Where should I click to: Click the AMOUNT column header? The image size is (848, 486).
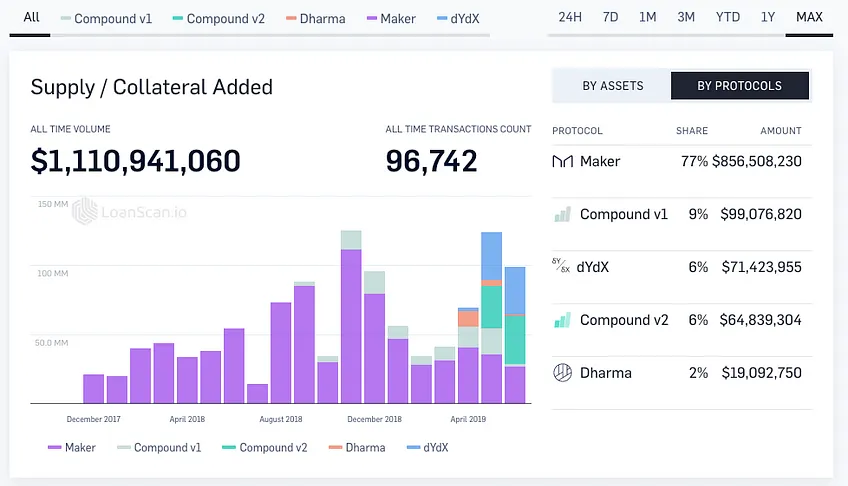pyautogui.click(x=781, y=131)
